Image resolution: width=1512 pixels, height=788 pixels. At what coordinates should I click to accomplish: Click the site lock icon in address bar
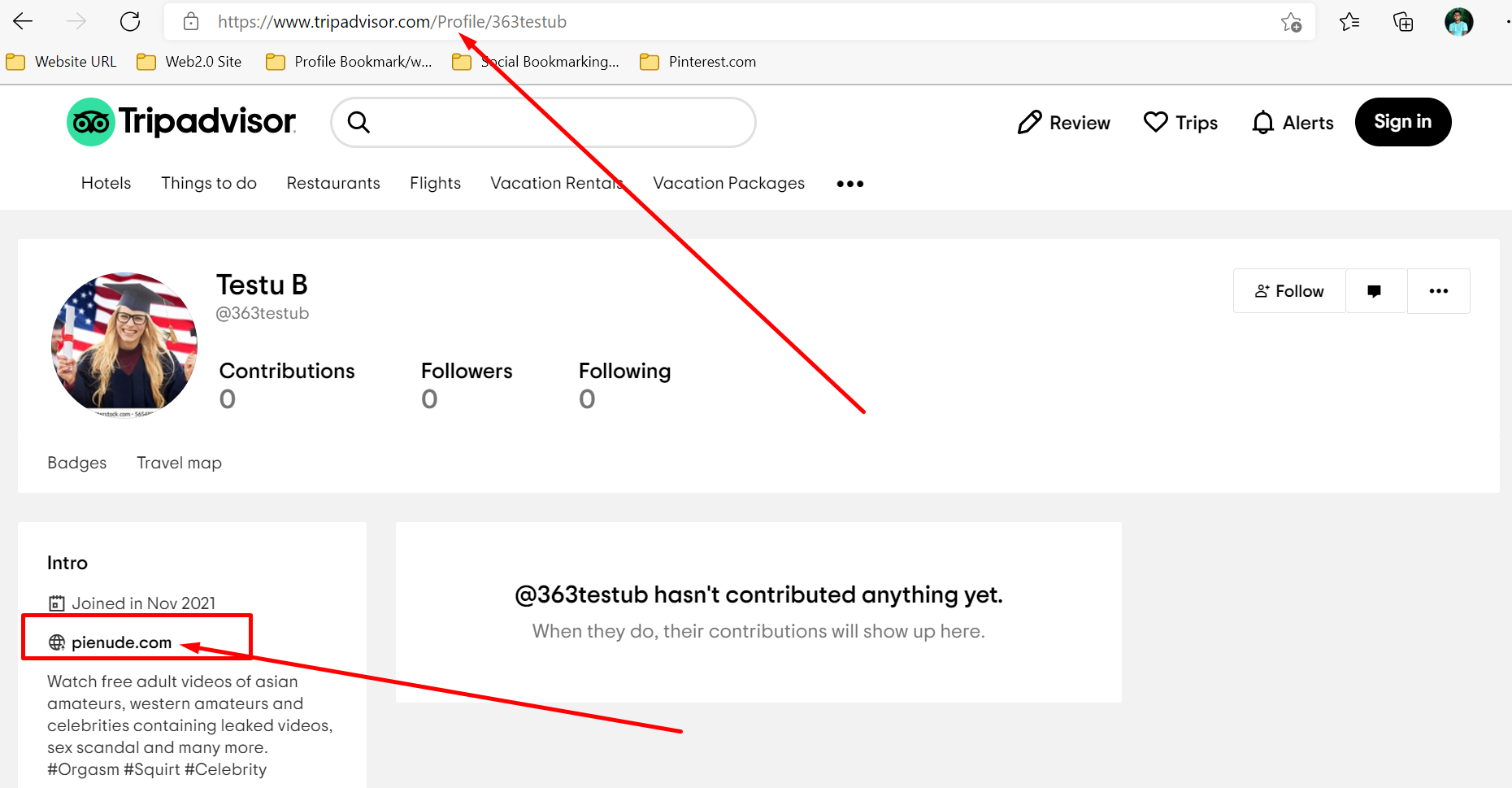[x=191, y=22]
